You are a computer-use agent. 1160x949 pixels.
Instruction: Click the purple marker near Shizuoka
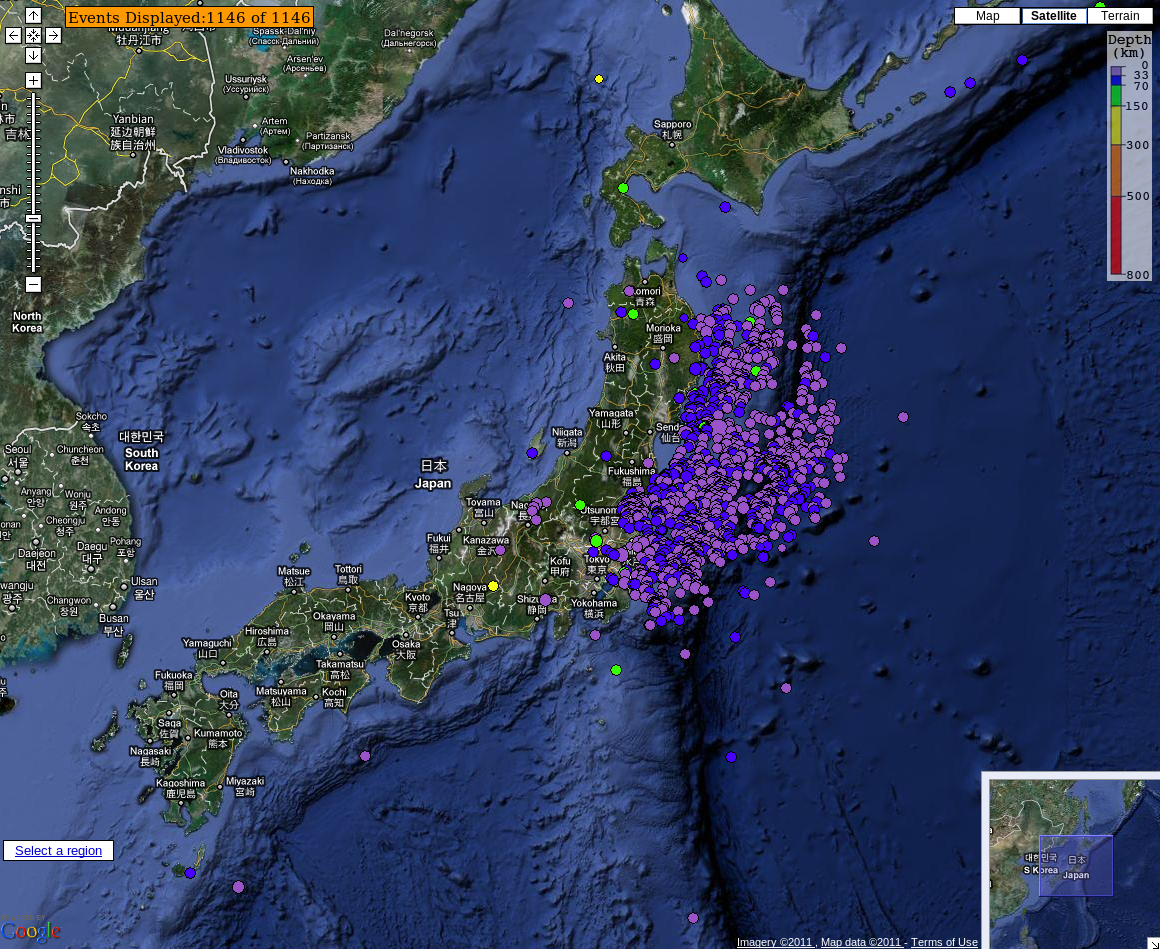pos(545,599)
